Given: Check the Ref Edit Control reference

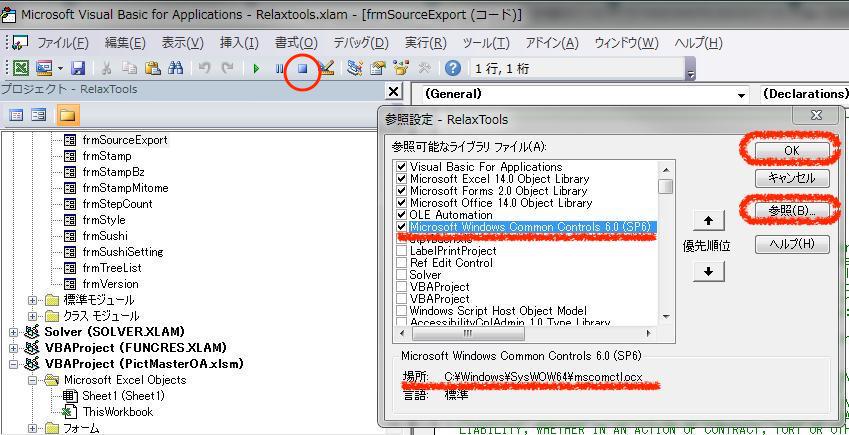Looking at the screenshot, I should 401,263.
